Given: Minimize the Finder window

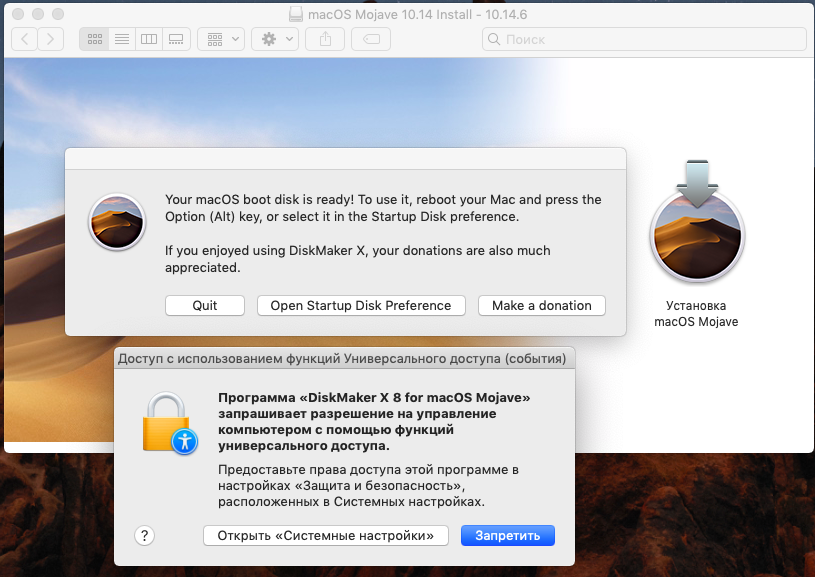Looking at the screenshot, I should [38, 14].
